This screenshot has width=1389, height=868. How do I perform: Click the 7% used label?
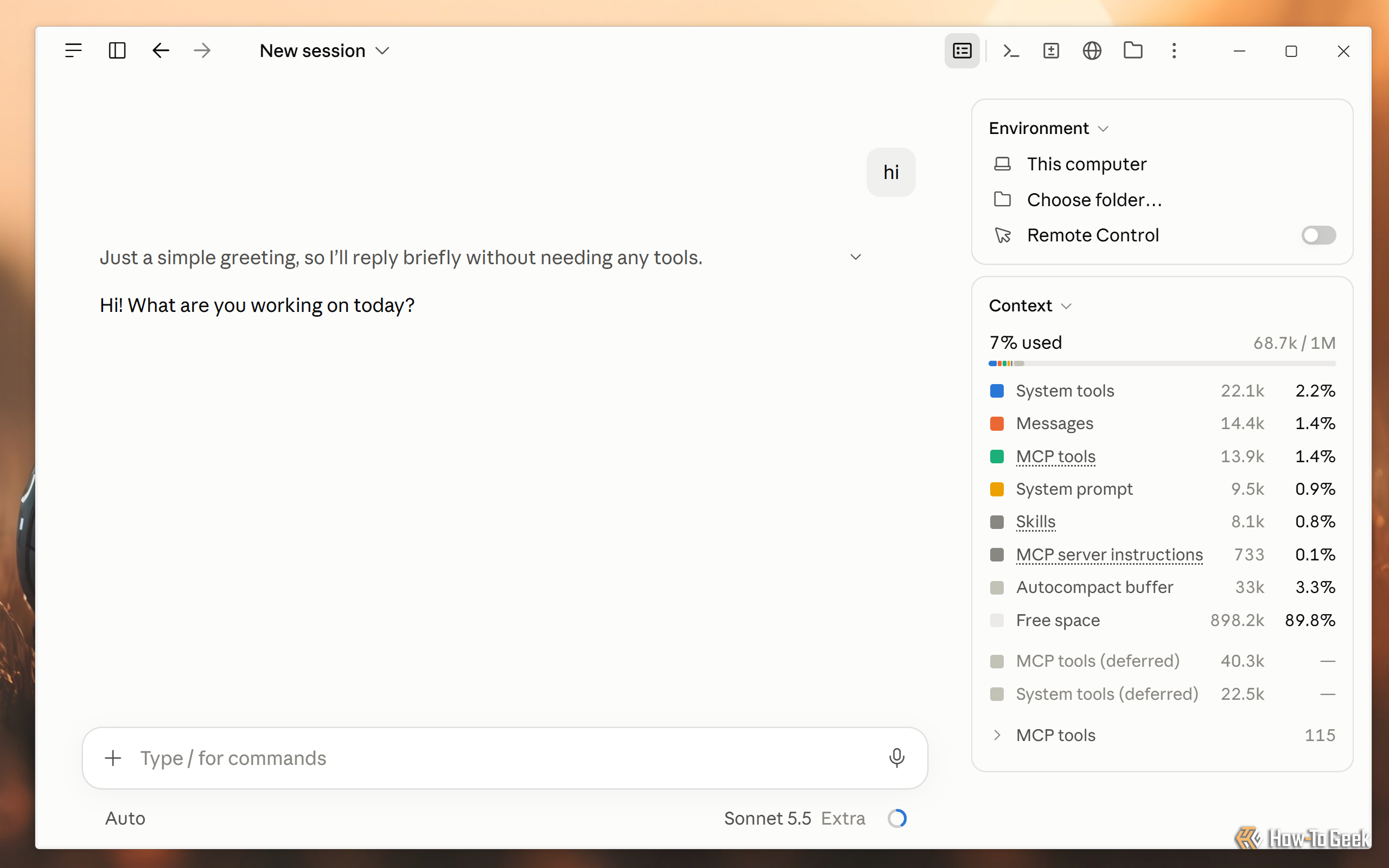(x=1025, y=343)
